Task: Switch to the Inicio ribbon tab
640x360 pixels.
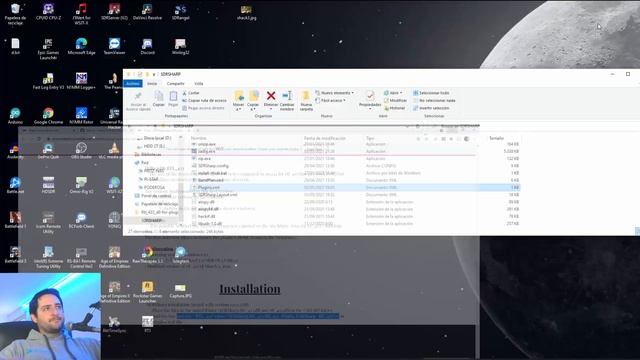Action: [x=152, y=83]
